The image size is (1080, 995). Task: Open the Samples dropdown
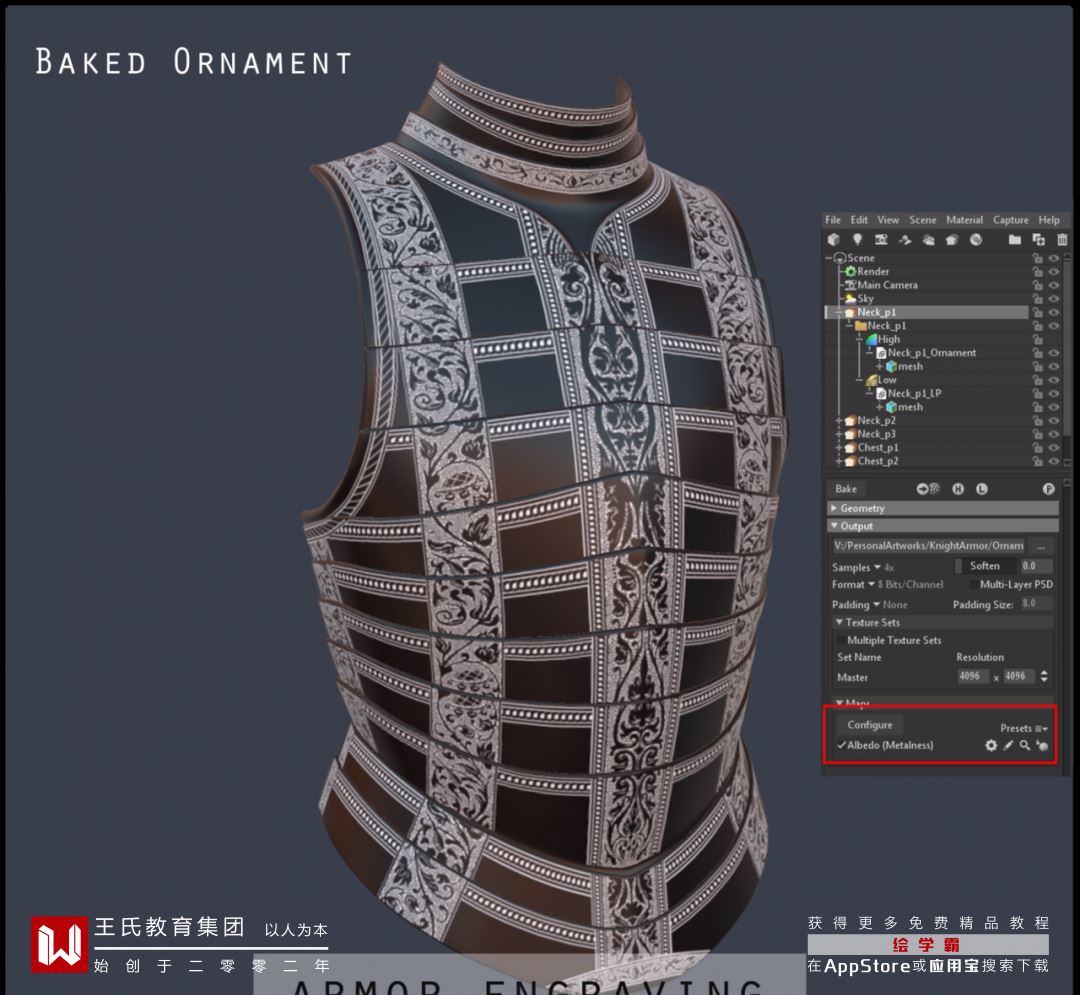click(x=863, y=567)
